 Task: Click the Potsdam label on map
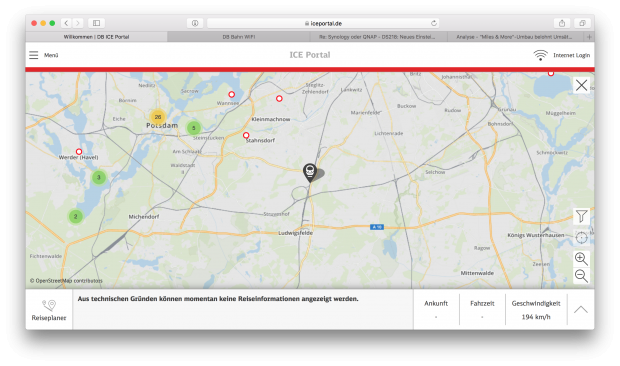tap(162, 125)
